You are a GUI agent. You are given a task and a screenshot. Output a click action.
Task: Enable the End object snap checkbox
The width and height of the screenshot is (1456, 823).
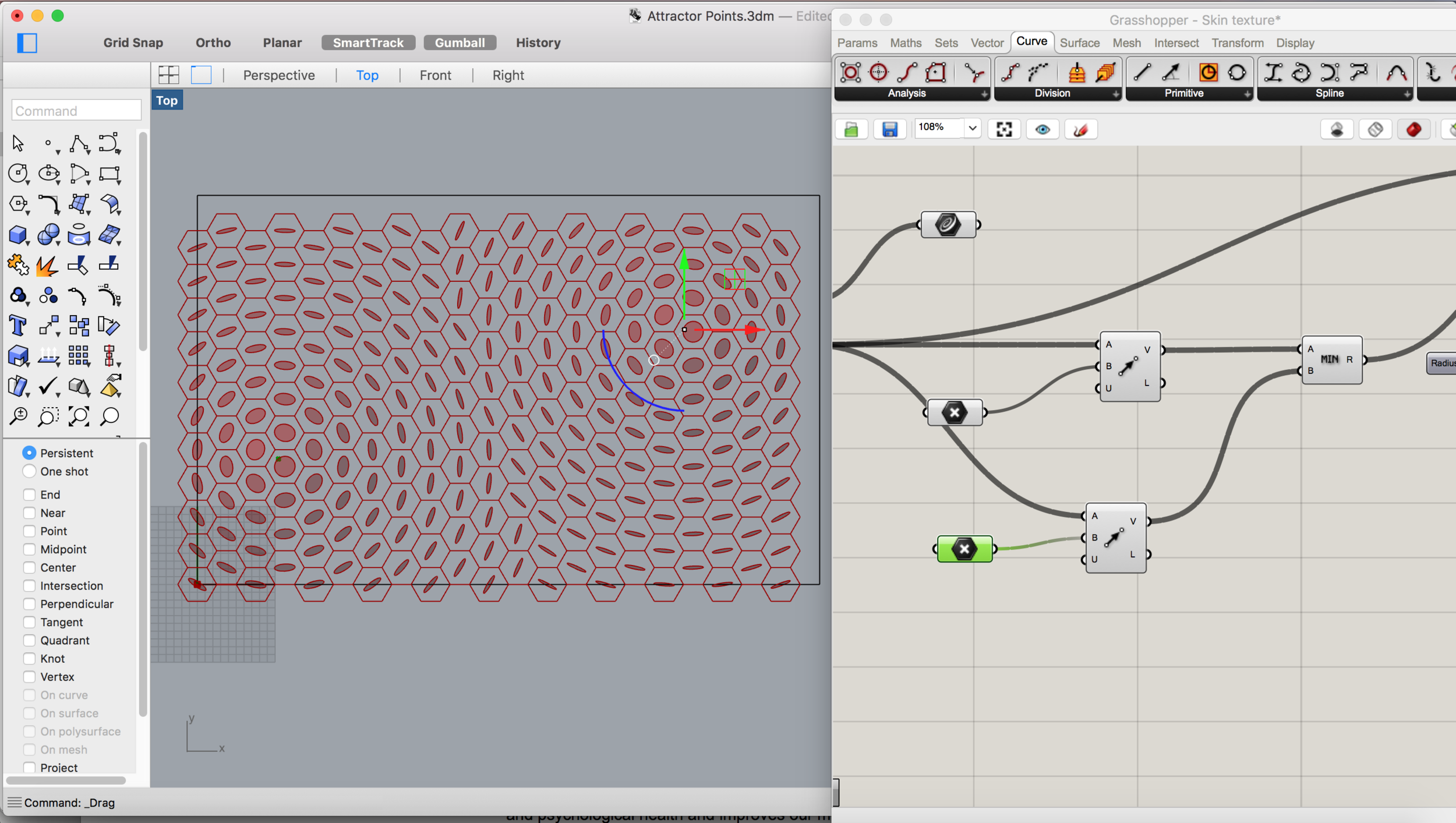(29, 494)
